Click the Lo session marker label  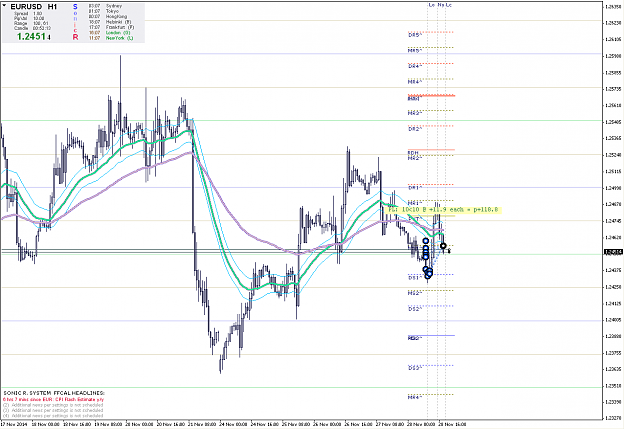point(432,5)
